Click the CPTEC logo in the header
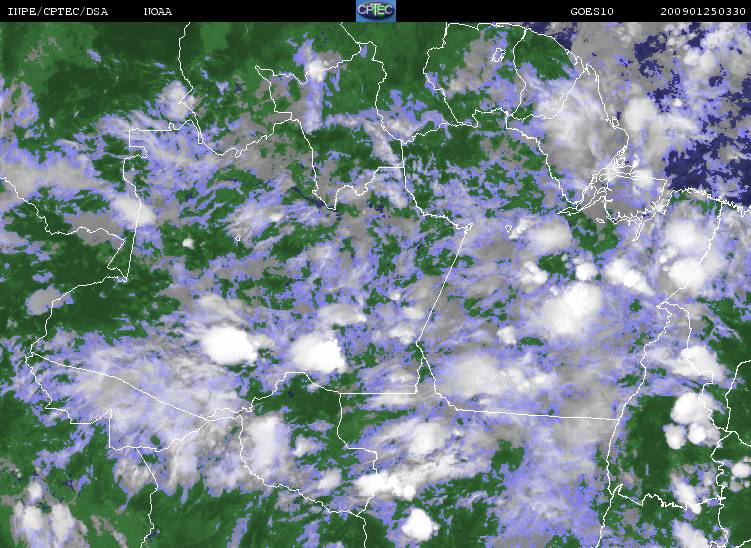The width and height of the screenshot is (751, 548). (x=376, y=11)
